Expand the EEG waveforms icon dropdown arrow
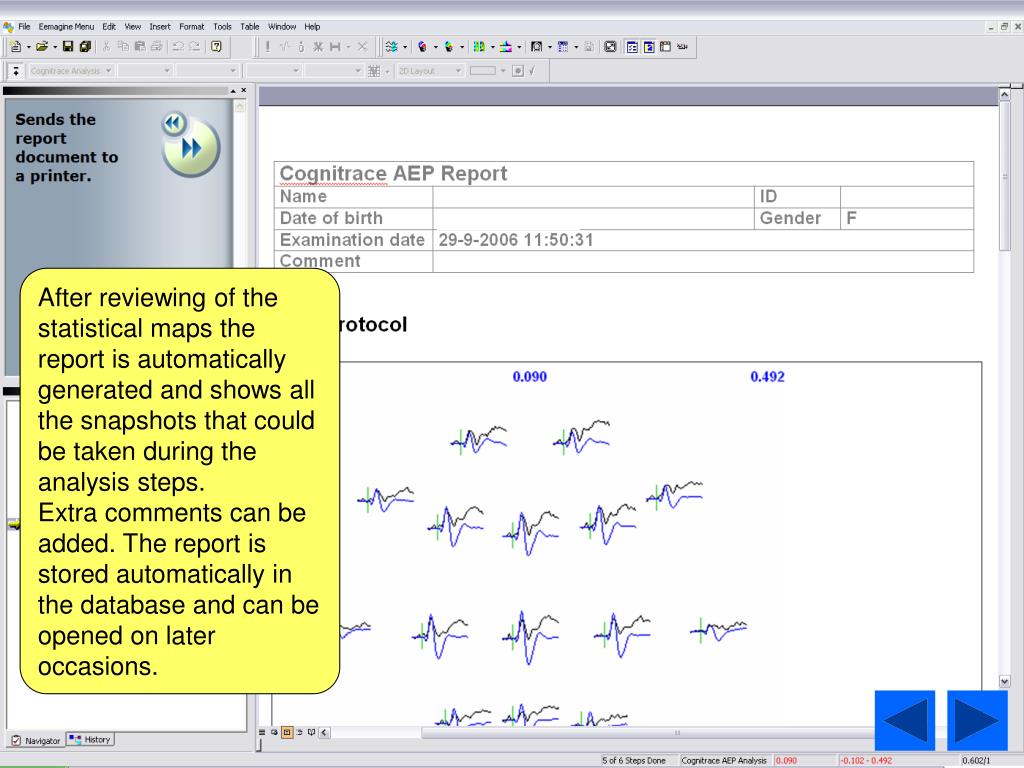The height and width of the screenshot is (768, 1024). click(x=405, y=47)
